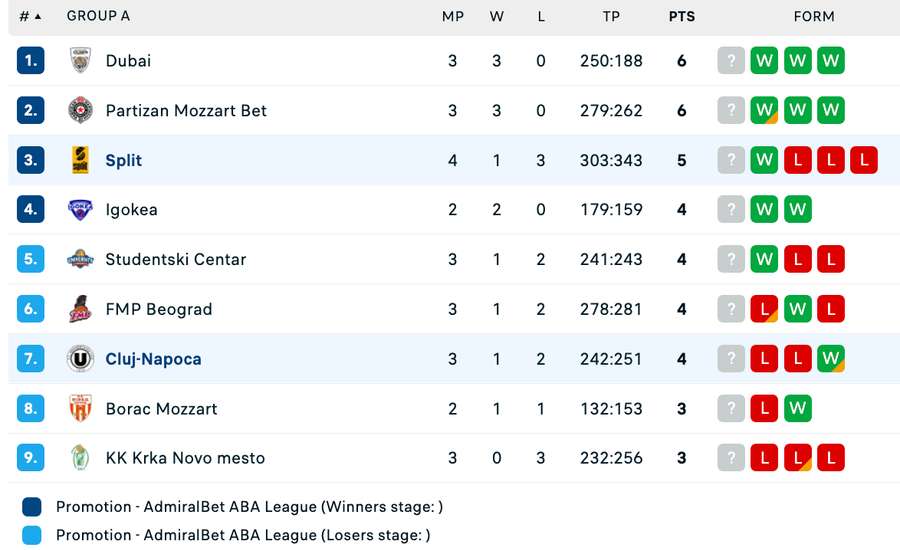Open the Split team name link
This screenshot has height=550, width=900.
pyautogui.click(x=124, y=160)
